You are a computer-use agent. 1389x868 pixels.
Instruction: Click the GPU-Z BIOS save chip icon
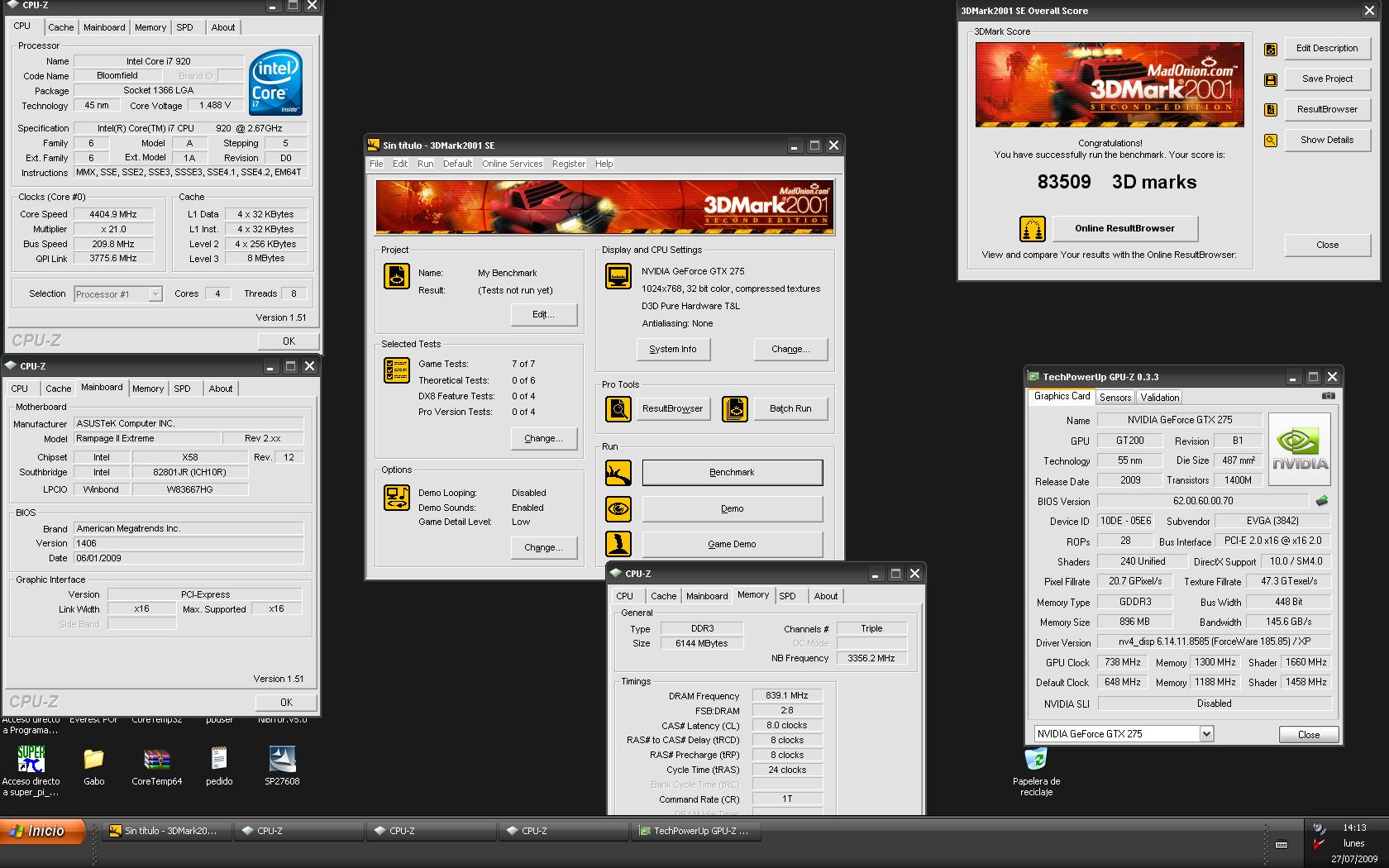1322,501
